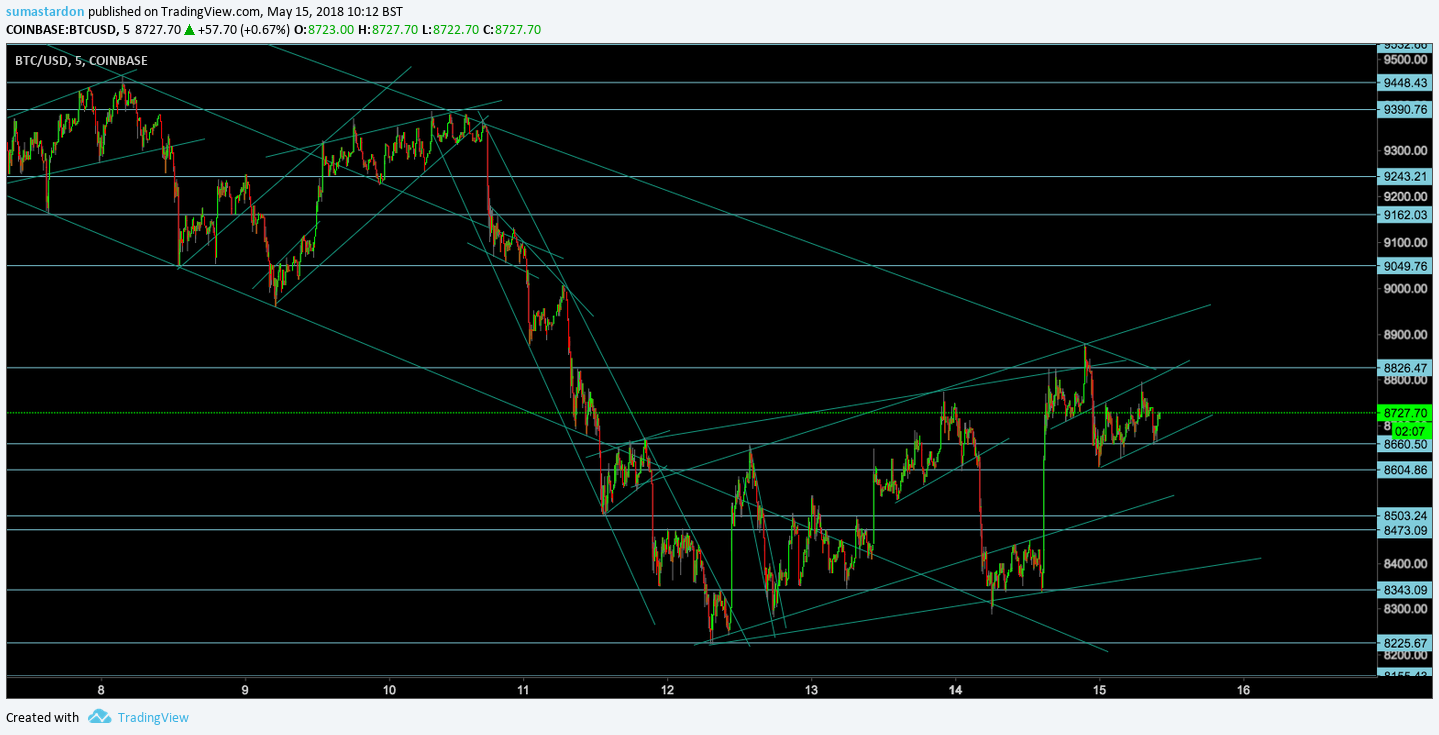Click the green current price label 8727.70
This screenshot has height=735, width=1439.
click(x=1407, y=413)
